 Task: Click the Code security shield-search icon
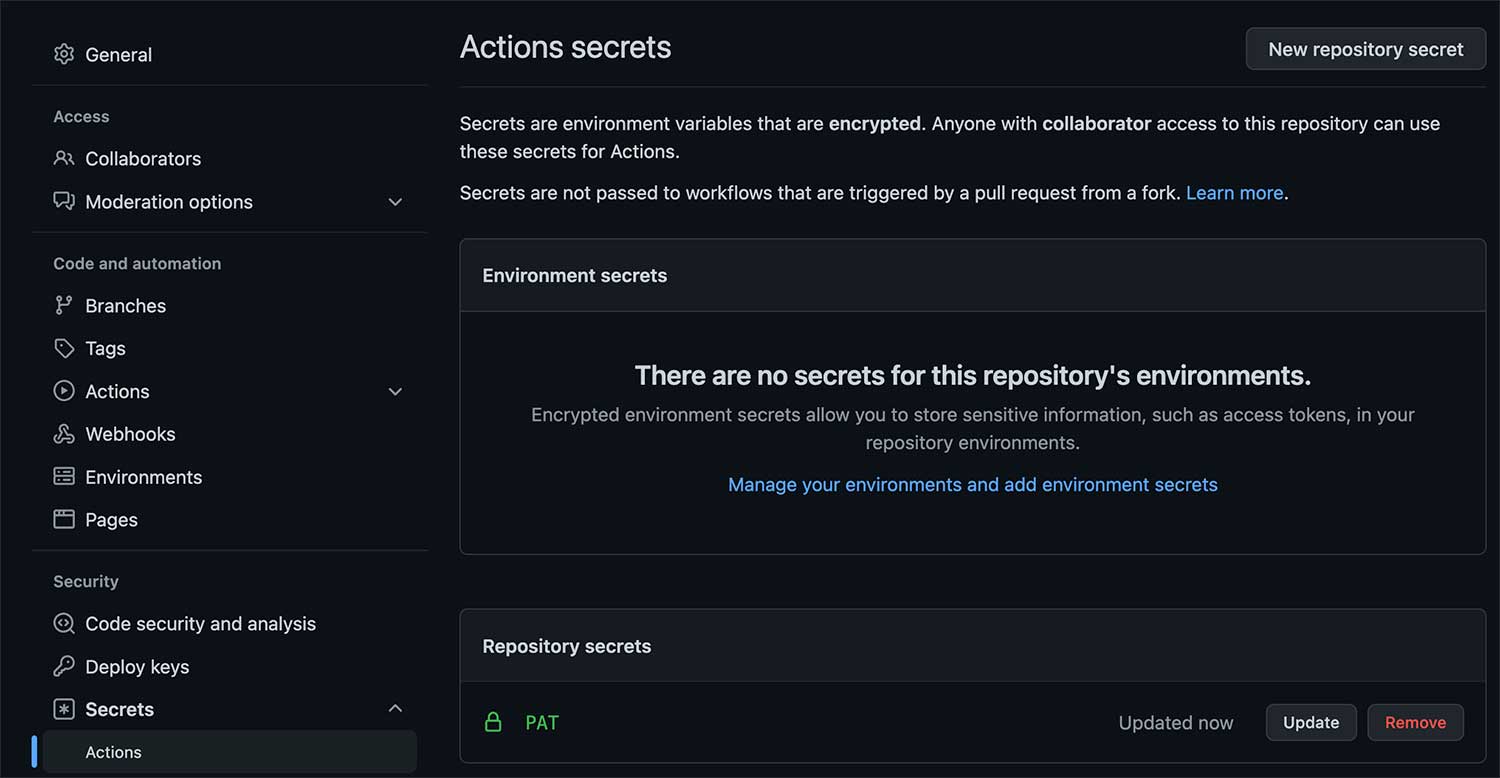tap(64, 623)
